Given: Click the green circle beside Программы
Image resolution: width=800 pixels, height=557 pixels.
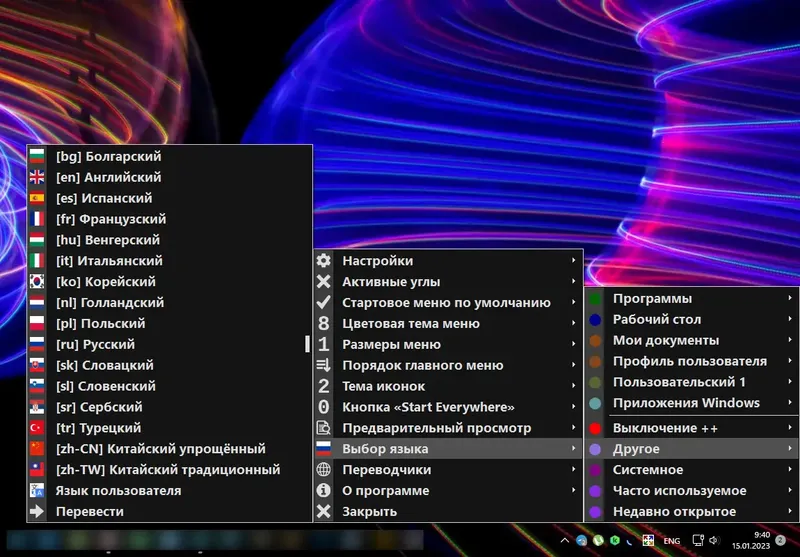Looking at the screenshot, I should pos(595,299).
